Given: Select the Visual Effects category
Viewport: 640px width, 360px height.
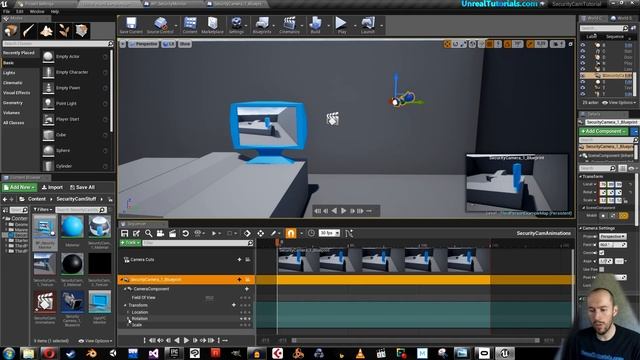Looking at the screenshot, I should click(x=17, y=93).
